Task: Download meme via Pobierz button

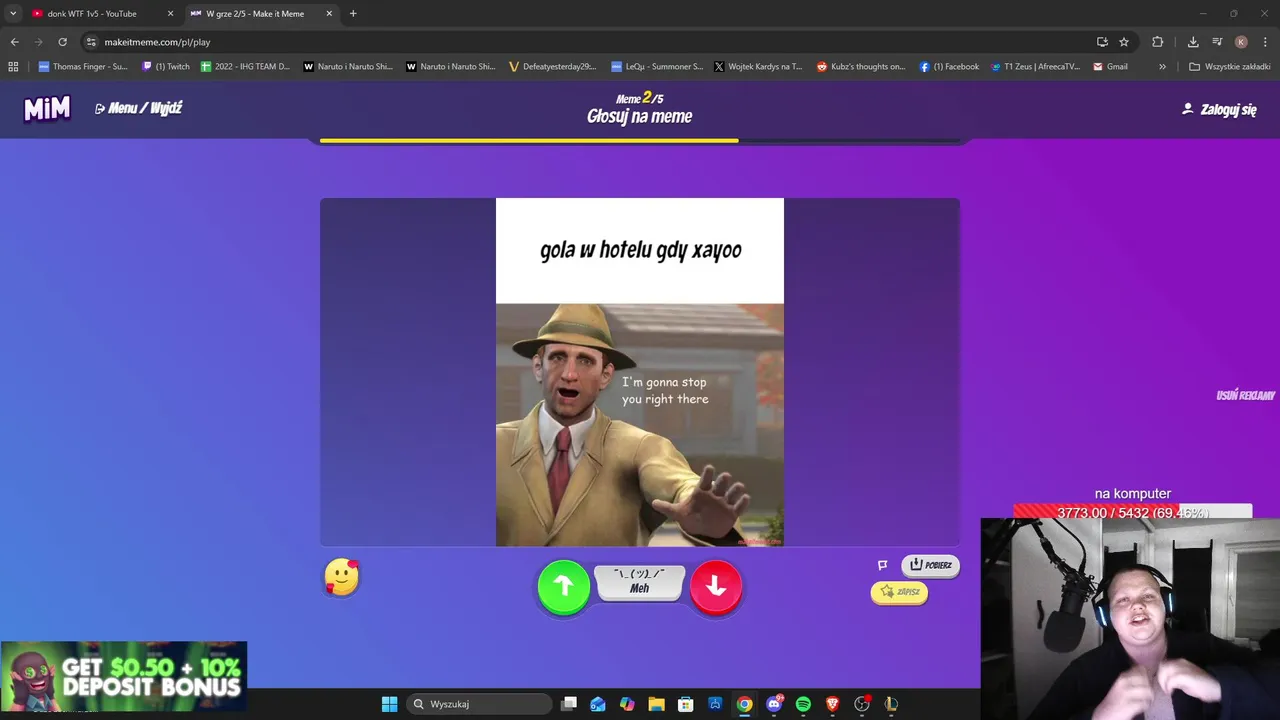Action: click(x=930, y=565)
